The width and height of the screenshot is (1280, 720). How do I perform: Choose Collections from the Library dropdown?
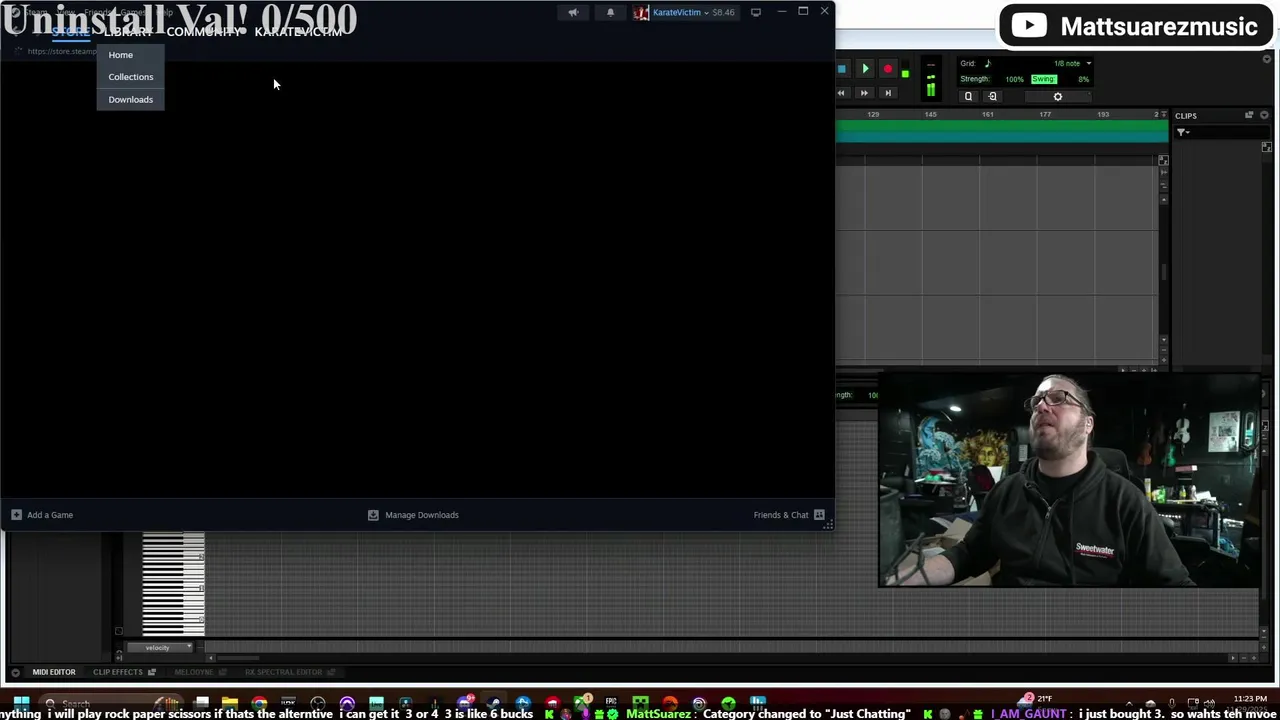coord(130,77)
